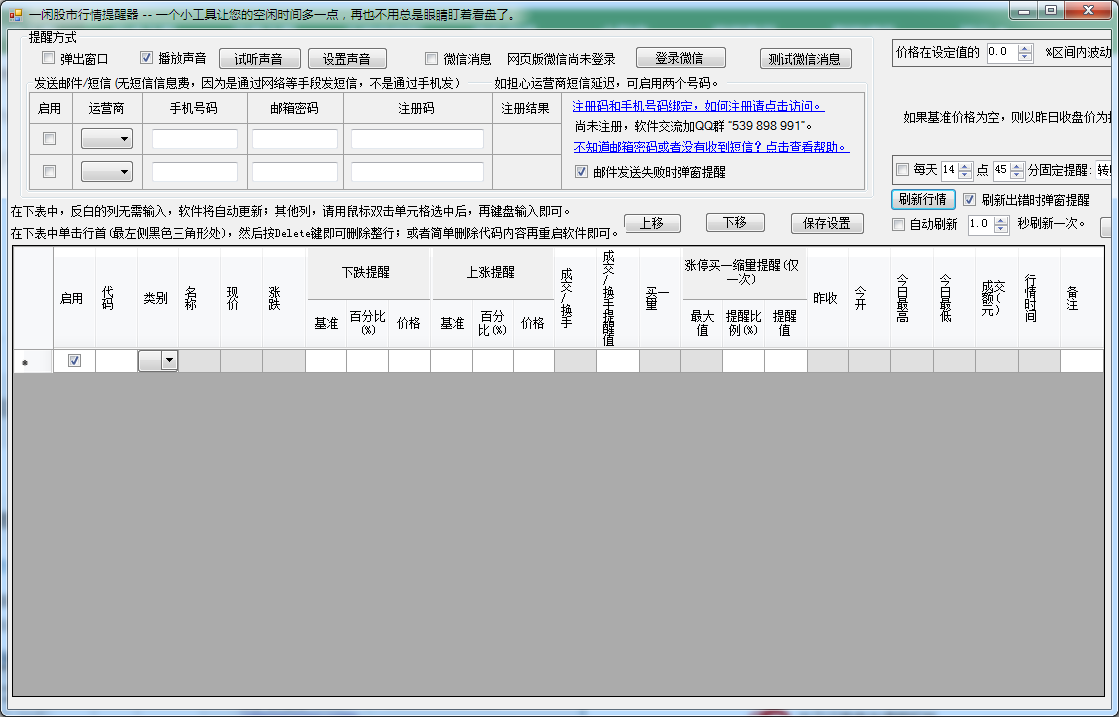The height and width of the screenshot is (717, 1119).
Task: Toggle 启用 checkbox in stock table row
Action: [74, 361]
